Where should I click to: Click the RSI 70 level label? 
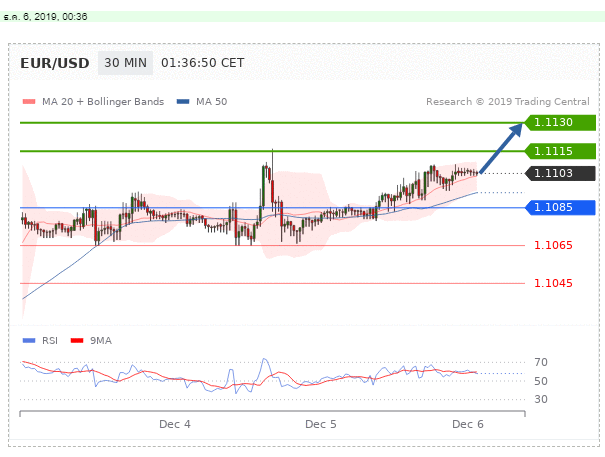pos(541,362)
